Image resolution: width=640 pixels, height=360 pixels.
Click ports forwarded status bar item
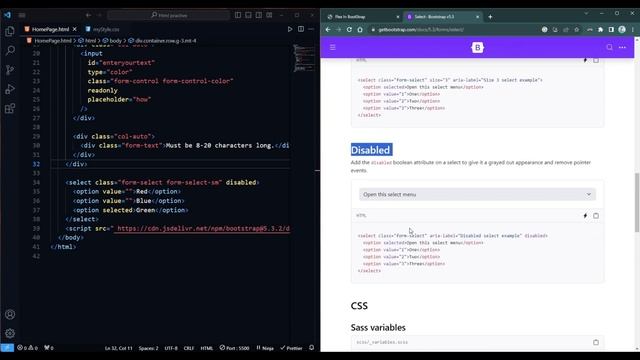(49, 348)
